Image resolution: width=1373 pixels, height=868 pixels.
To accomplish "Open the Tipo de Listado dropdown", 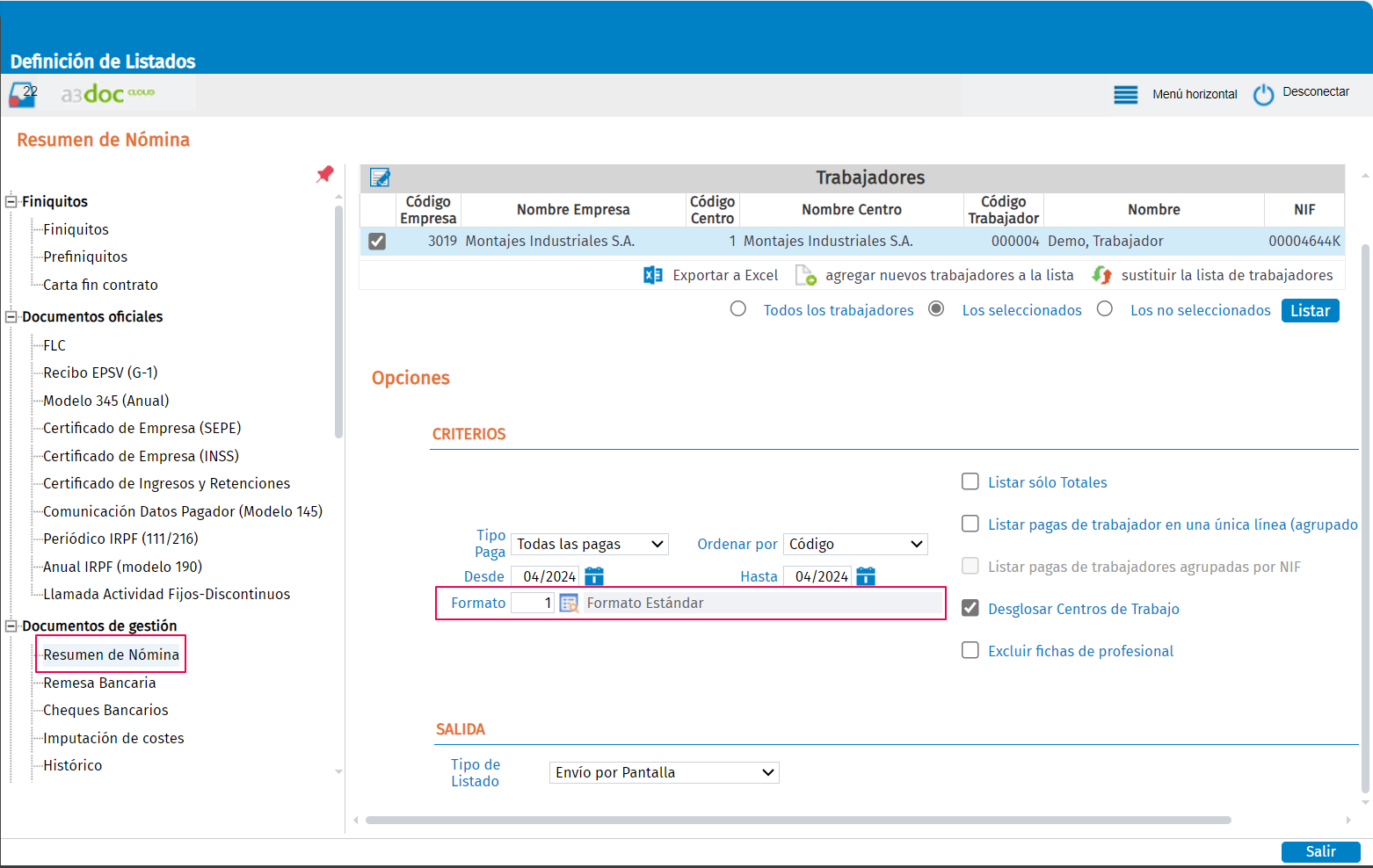I will tap(664, 772).
